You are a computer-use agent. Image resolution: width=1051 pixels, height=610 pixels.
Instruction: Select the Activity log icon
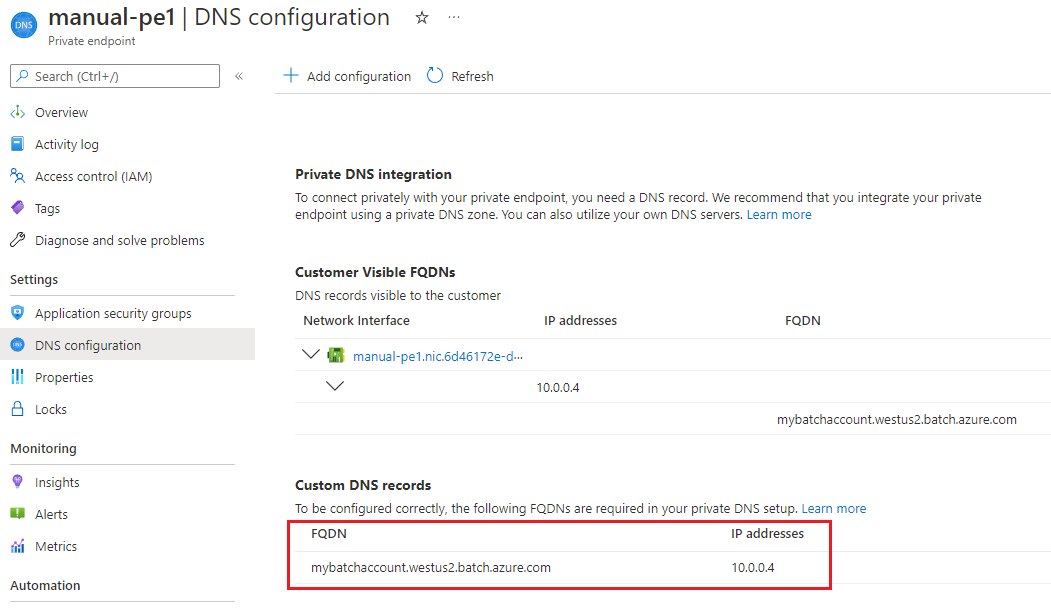coord(17,144)
